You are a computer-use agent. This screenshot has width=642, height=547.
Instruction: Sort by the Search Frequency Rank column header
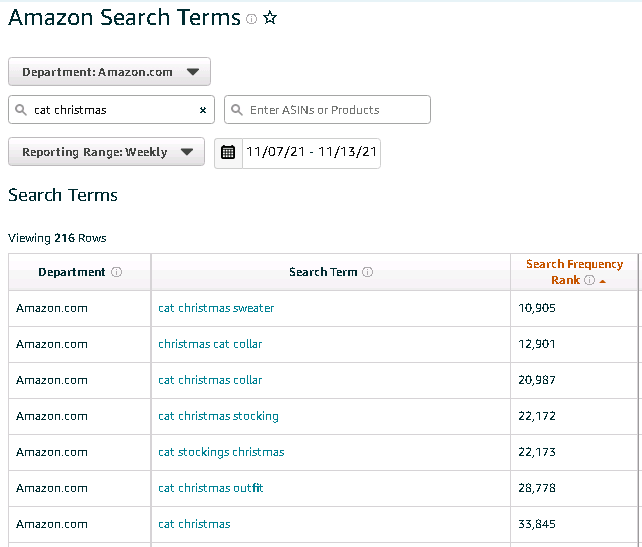click(x=574, y=272)
